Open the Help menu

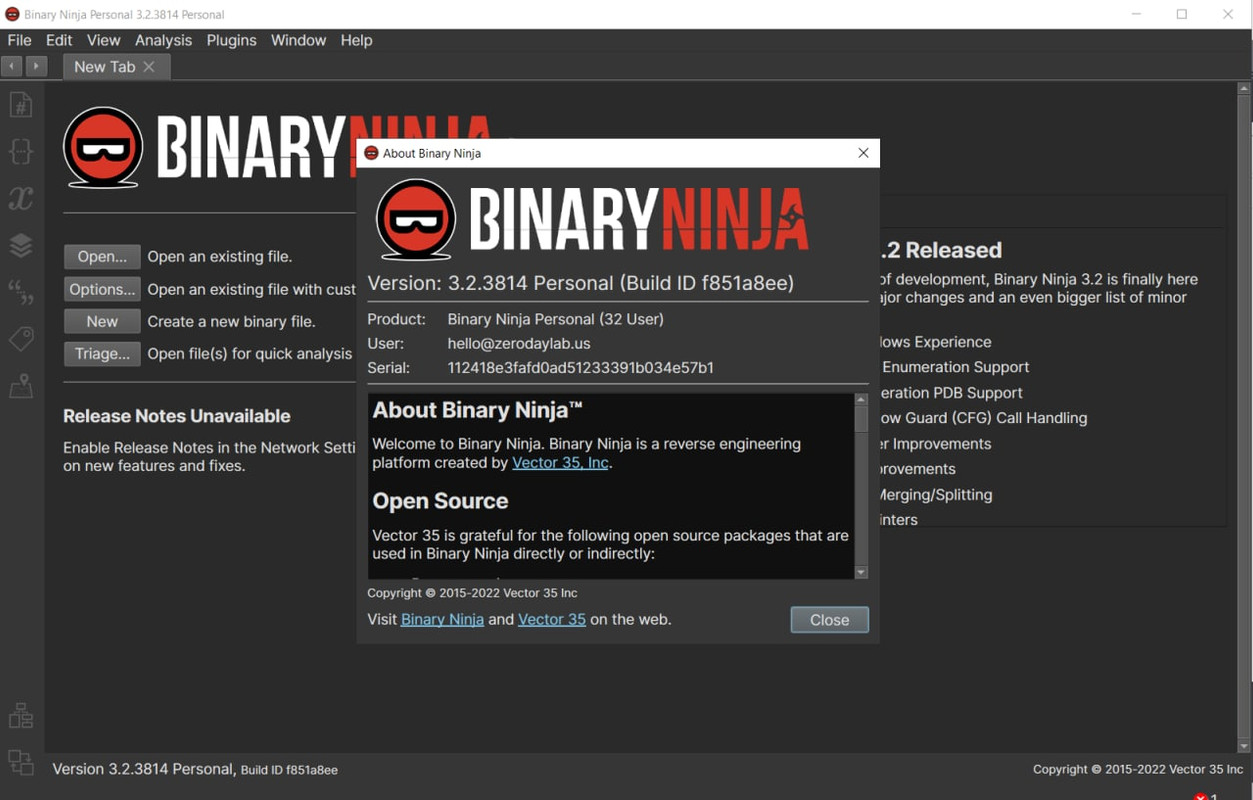356,40
